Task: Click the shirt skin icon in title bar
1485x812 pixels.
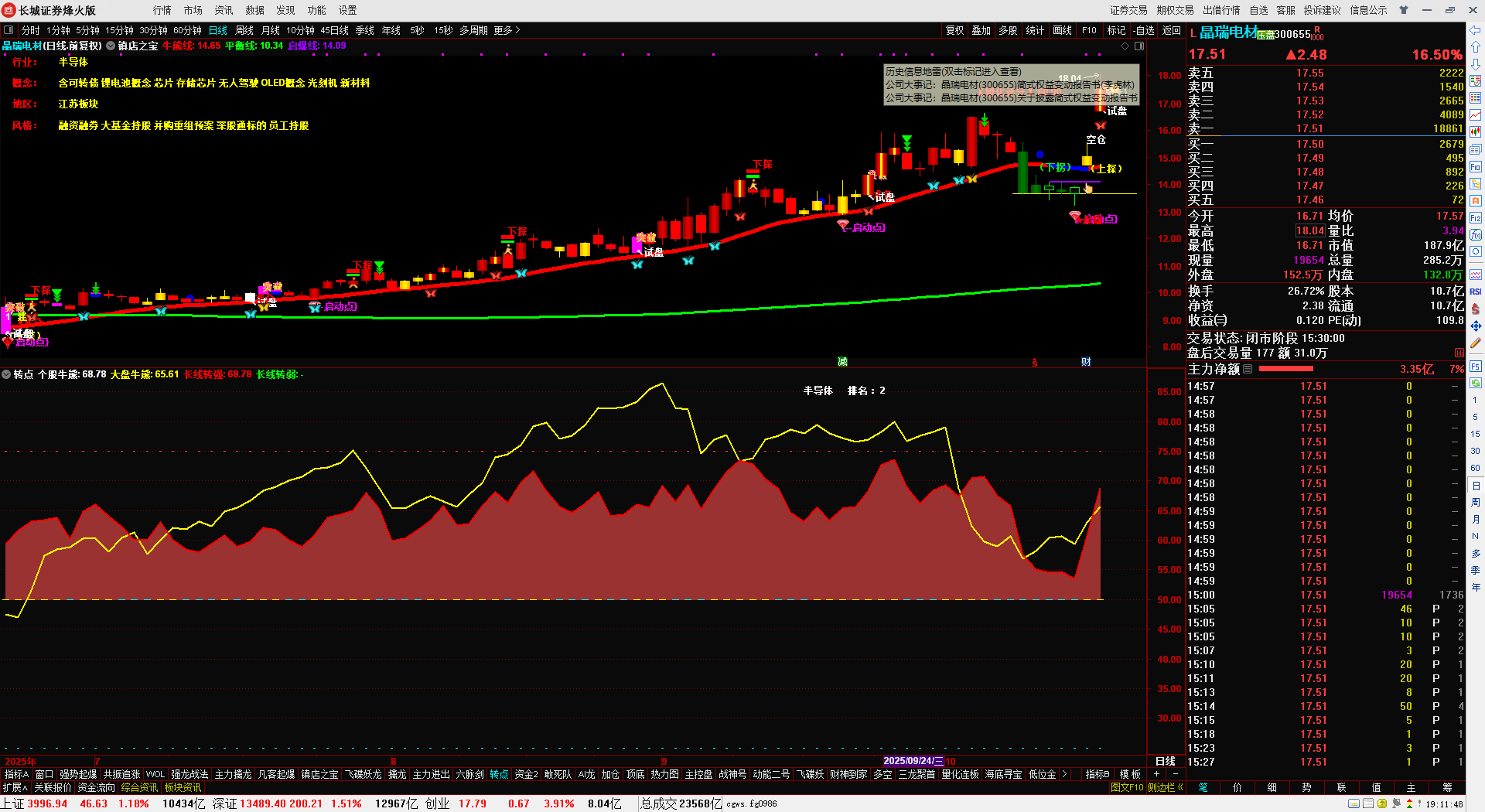Action: click(1404, 10)
